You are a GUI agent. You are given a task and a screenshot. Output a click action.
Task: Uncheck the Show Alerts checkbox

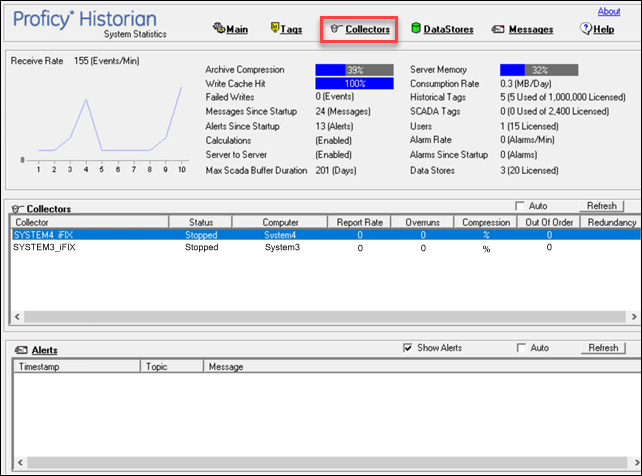coord(407,348)
